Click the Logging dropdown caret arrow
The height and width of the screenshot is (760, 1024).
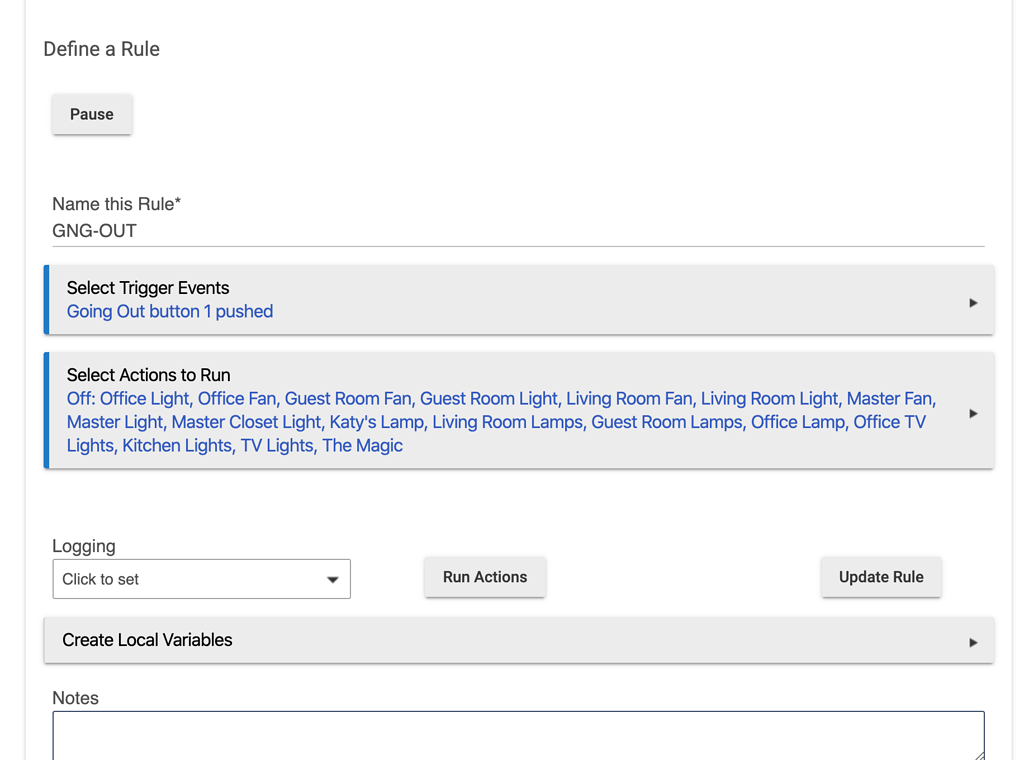pyautogui.click(x=332, y=580)
